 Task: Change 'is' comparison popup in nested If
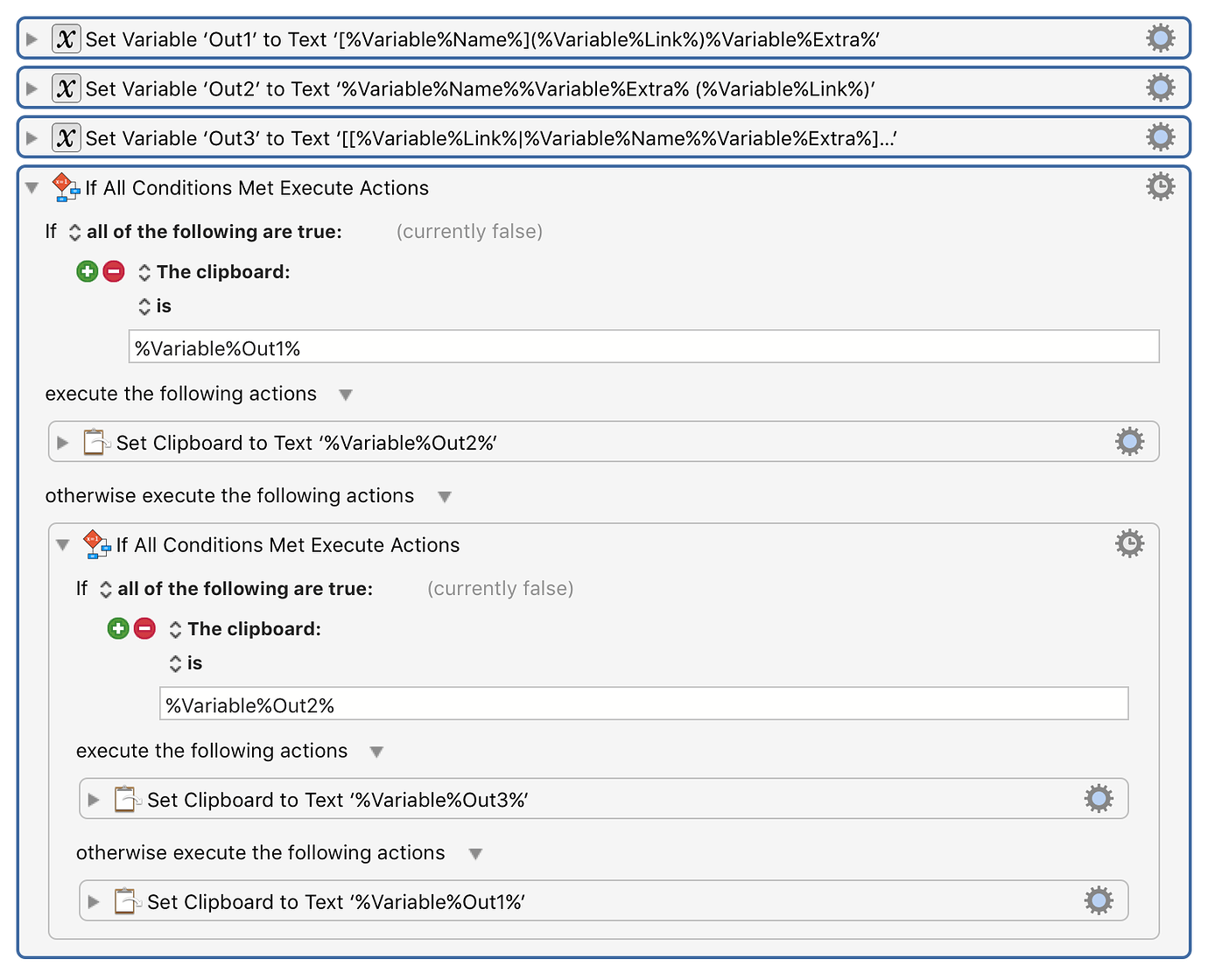186,663
